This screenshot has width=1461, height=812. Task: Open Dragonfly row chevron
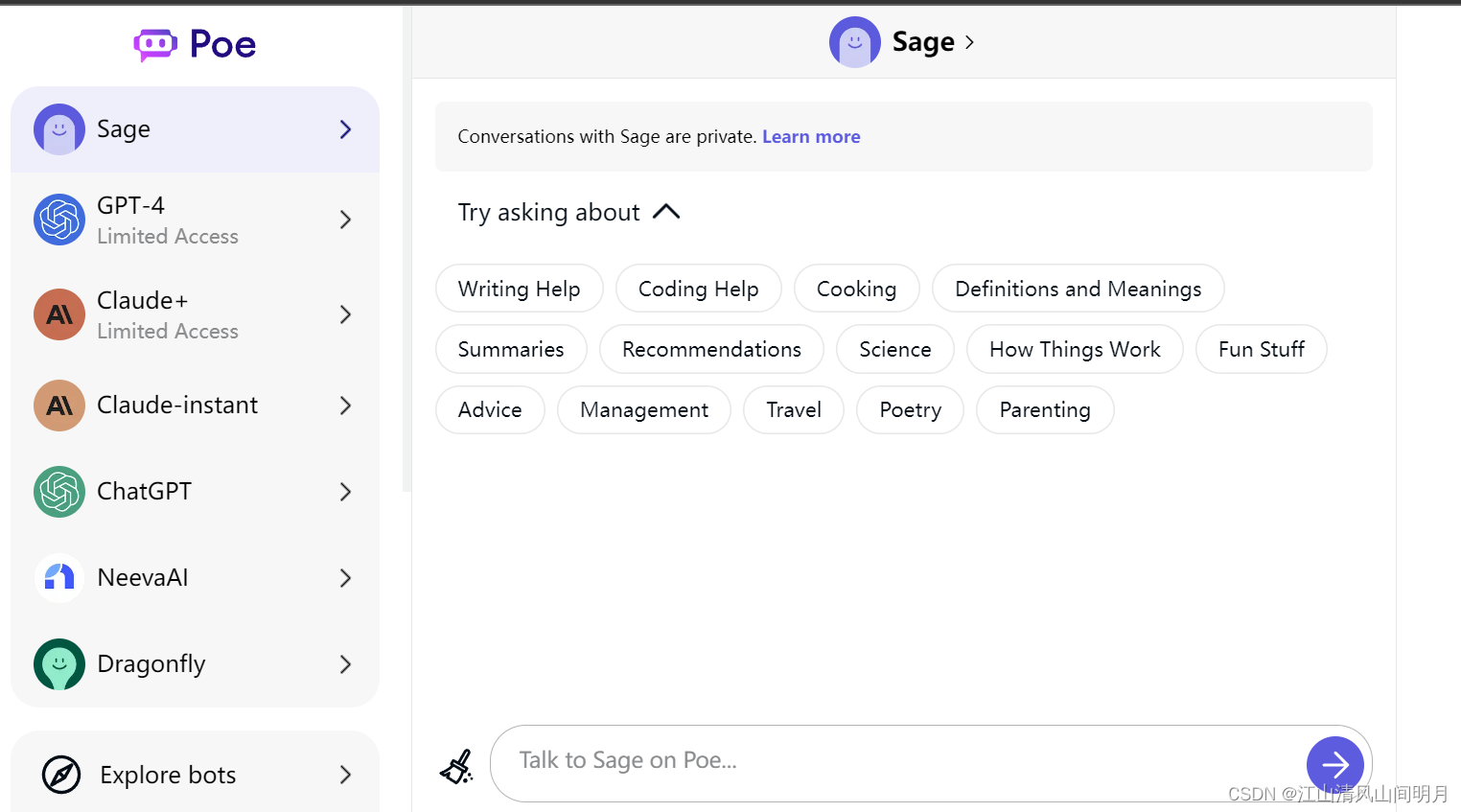[346, 664]
